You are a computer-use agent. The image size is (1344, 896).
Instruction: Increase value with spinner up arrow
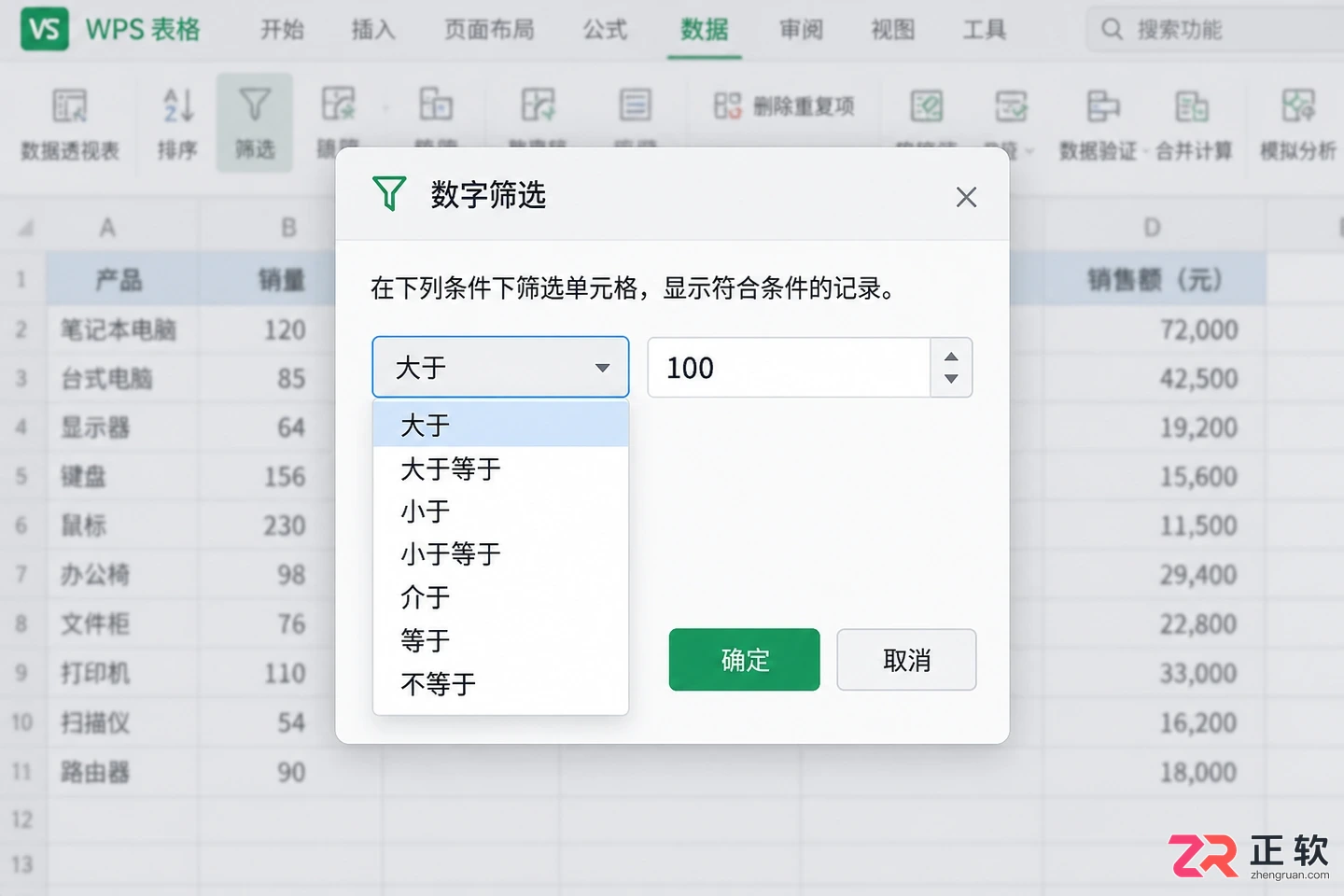click(951, 357)
